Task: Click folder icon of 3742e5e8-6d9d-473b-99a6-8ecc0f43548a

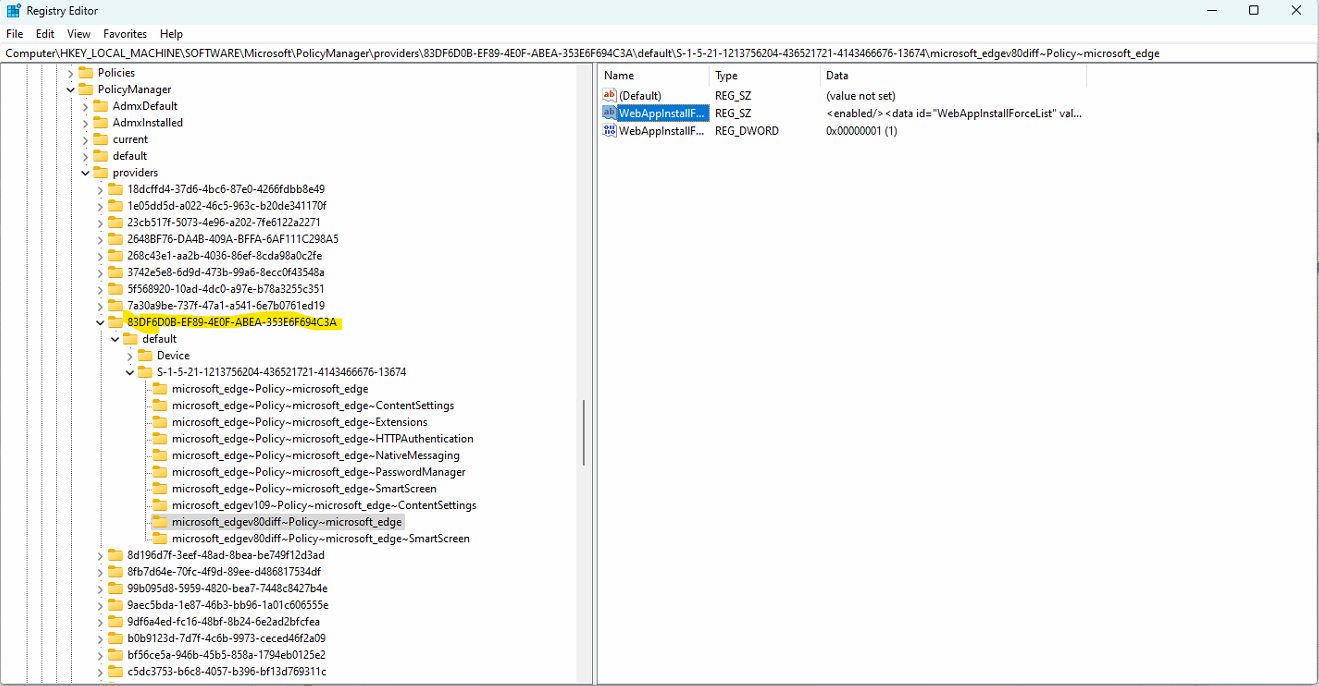Action: click(x=115, y=272)
